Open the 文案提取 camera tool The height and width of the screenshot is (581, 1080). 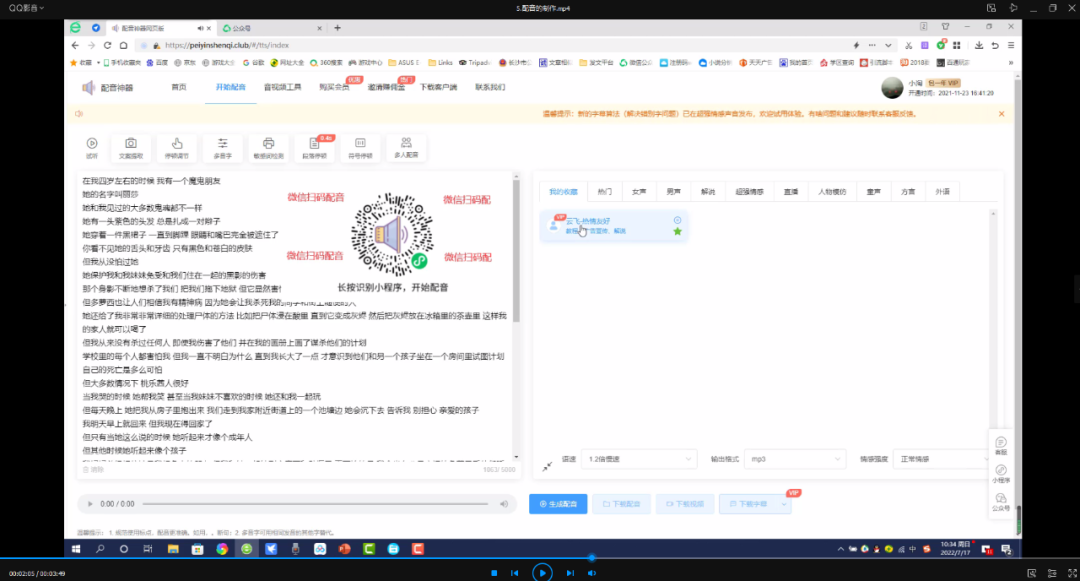coord(131,147)
